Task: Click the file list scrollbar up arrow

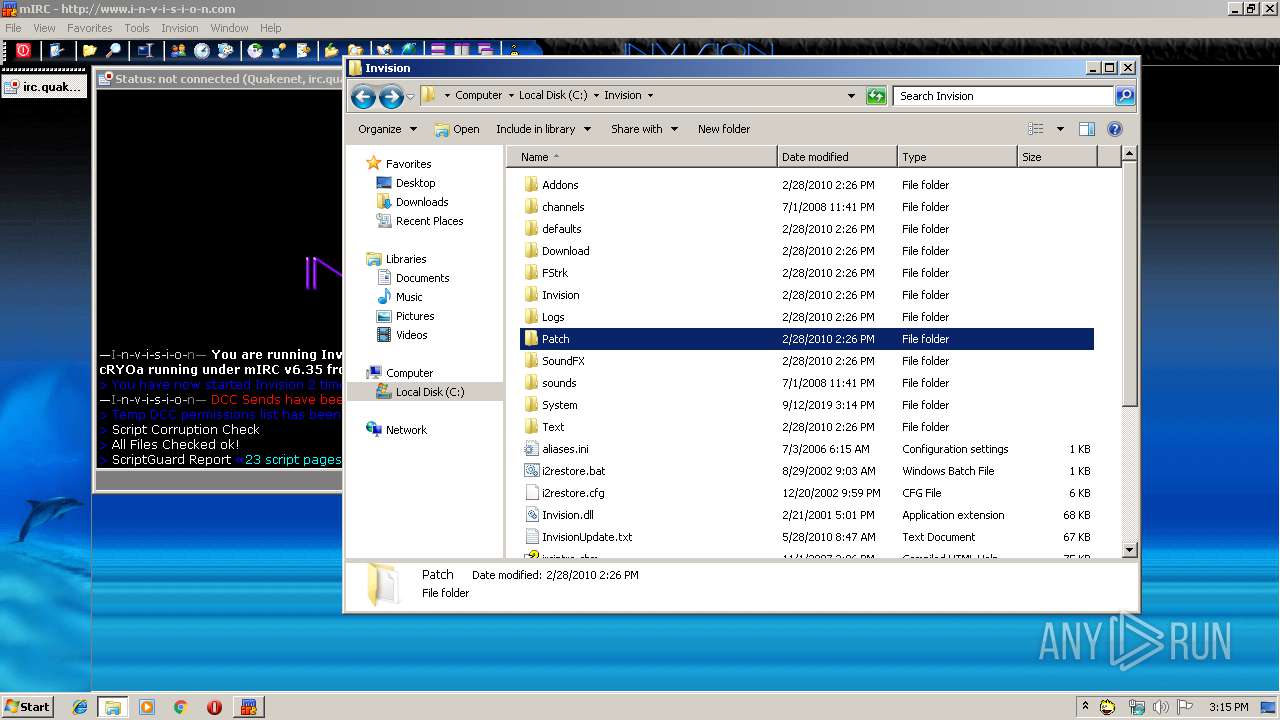Action: (1129, 154)
